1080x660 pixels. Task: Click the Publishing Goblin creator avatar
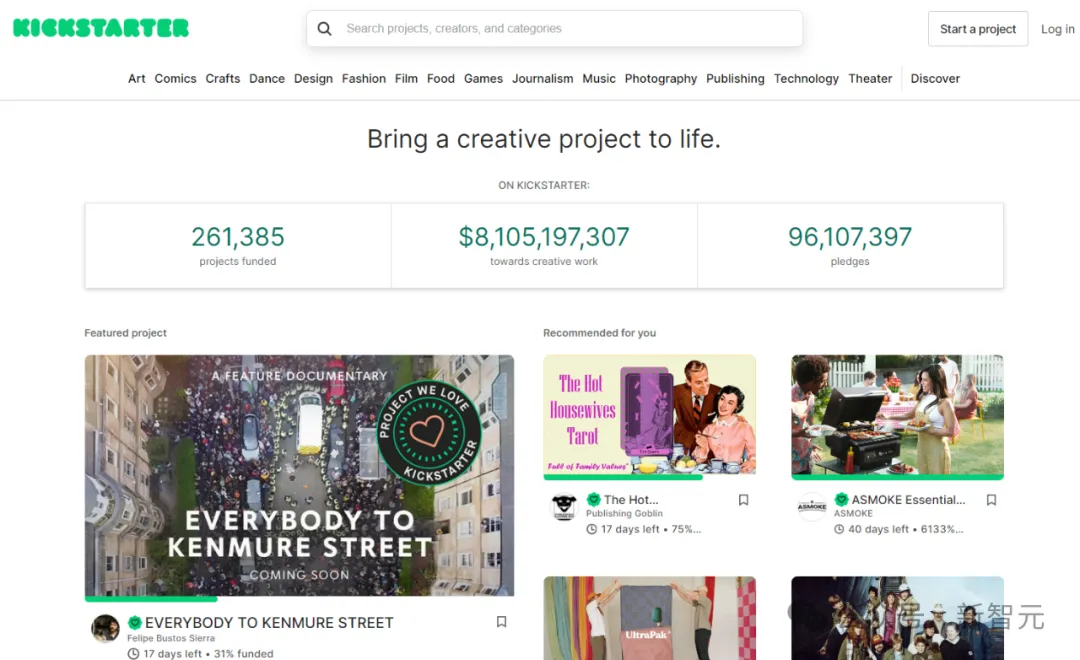564,506
